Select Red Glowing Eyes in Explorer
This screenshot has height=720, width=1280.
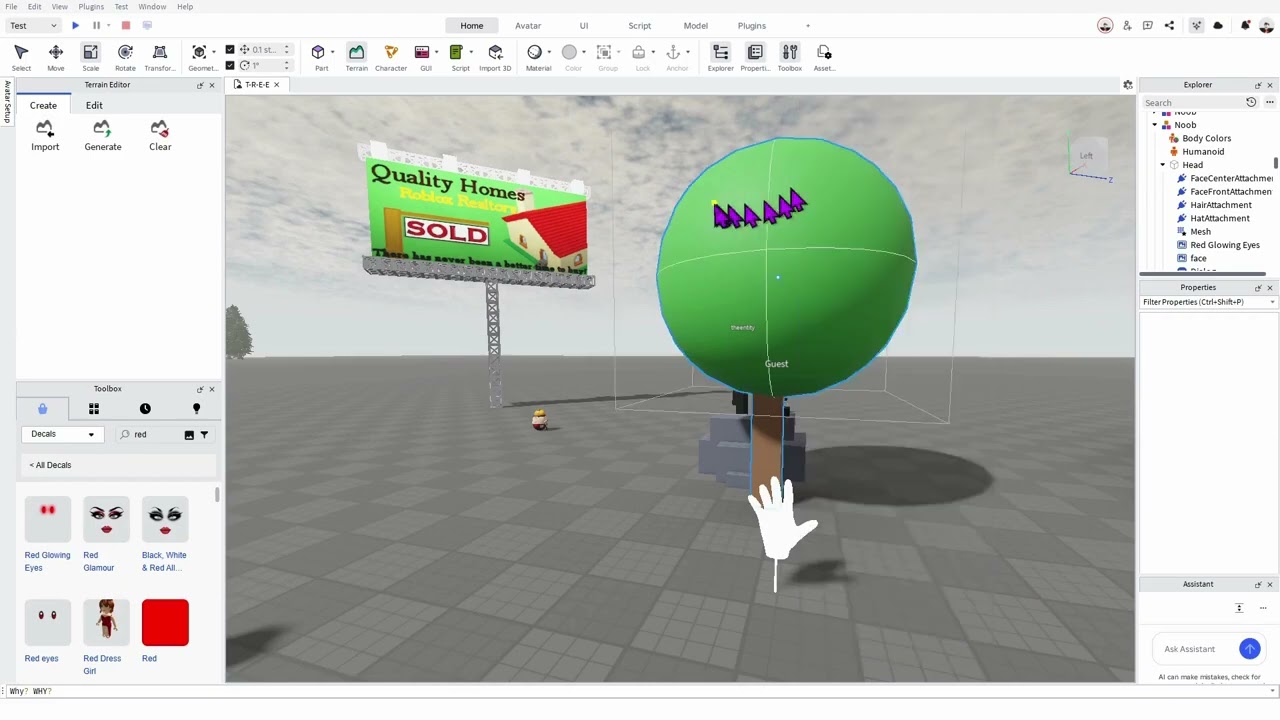click(x=1224, y=245)
